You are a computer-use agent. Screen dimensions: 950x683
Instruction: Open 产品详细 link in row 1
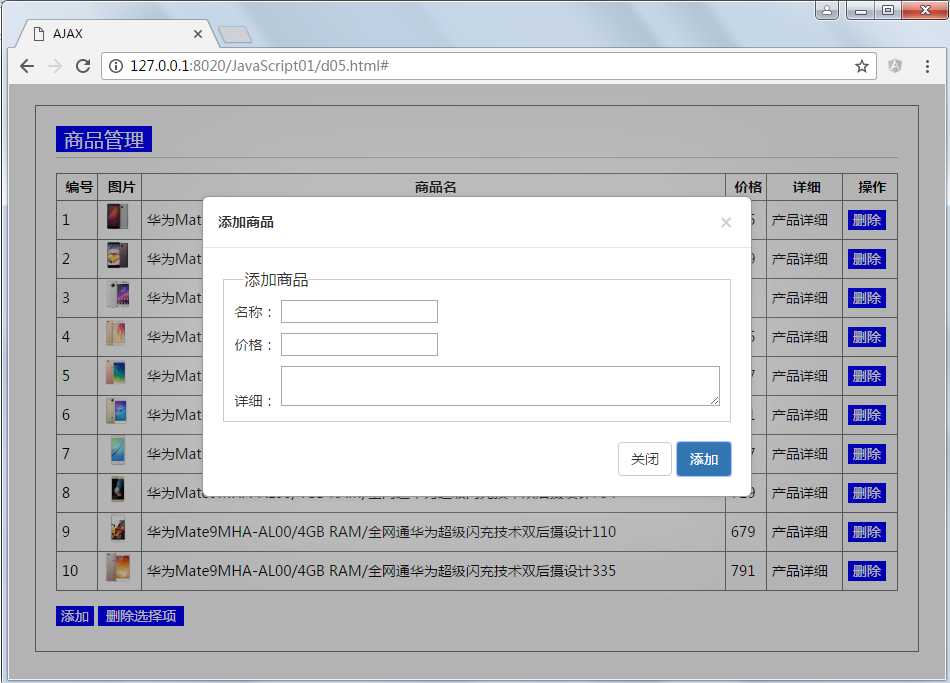point(799,220)
